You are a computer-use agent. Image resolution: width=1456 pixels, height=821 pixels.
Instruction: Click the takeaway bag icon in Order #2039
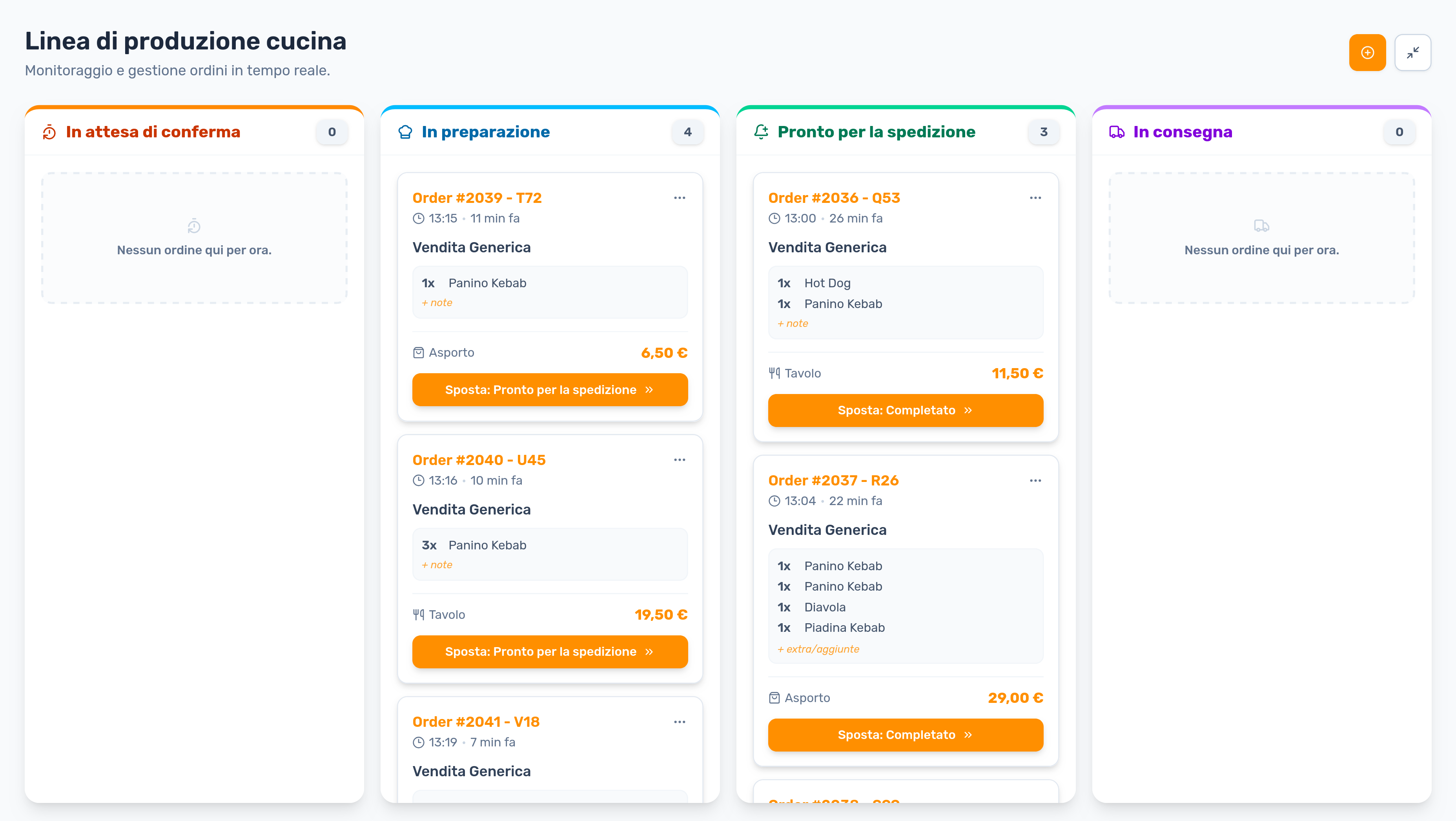pyautogui.click(x=418, y=353)
